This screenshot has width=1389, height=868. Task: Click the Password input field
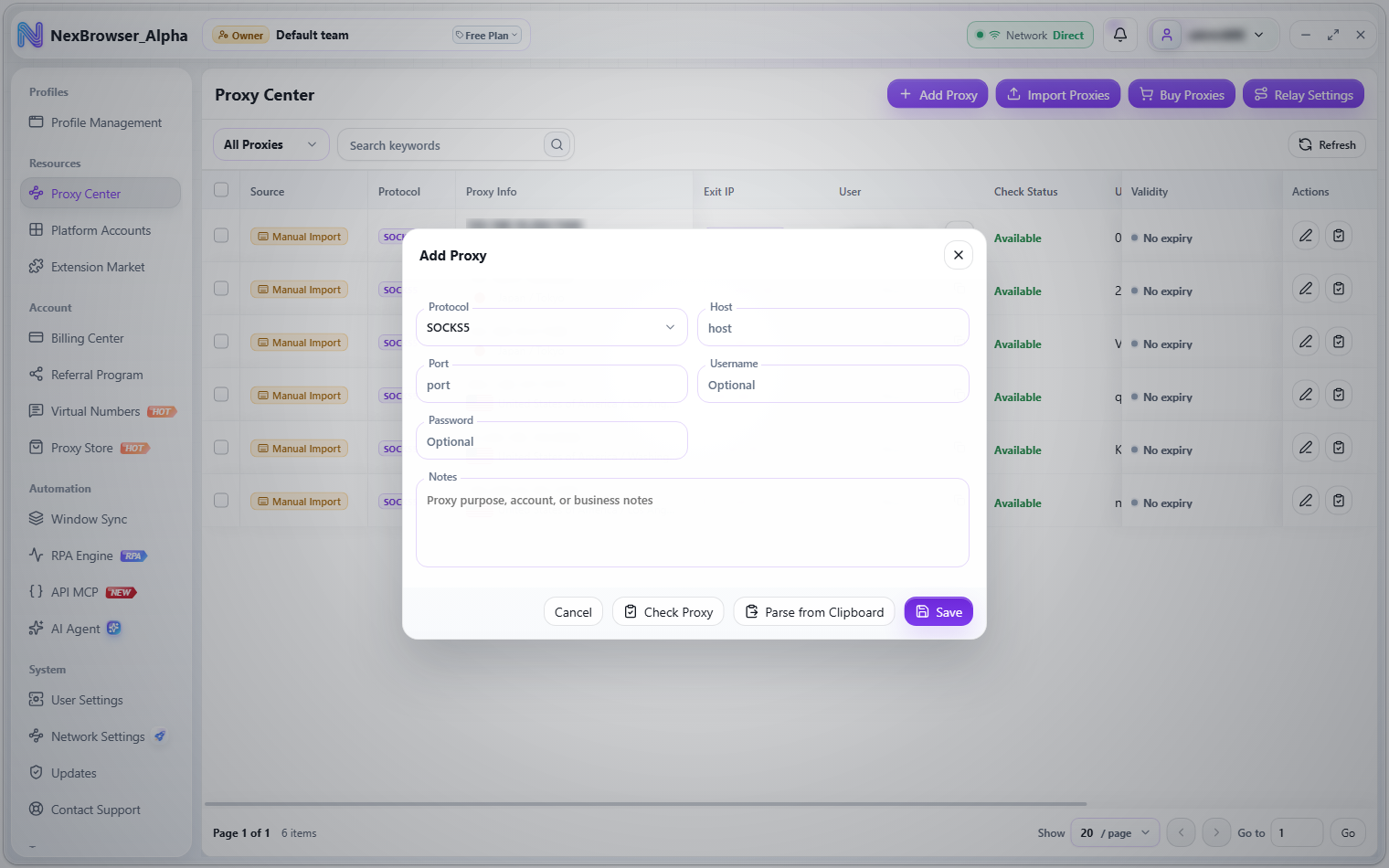tap(552, 440)
